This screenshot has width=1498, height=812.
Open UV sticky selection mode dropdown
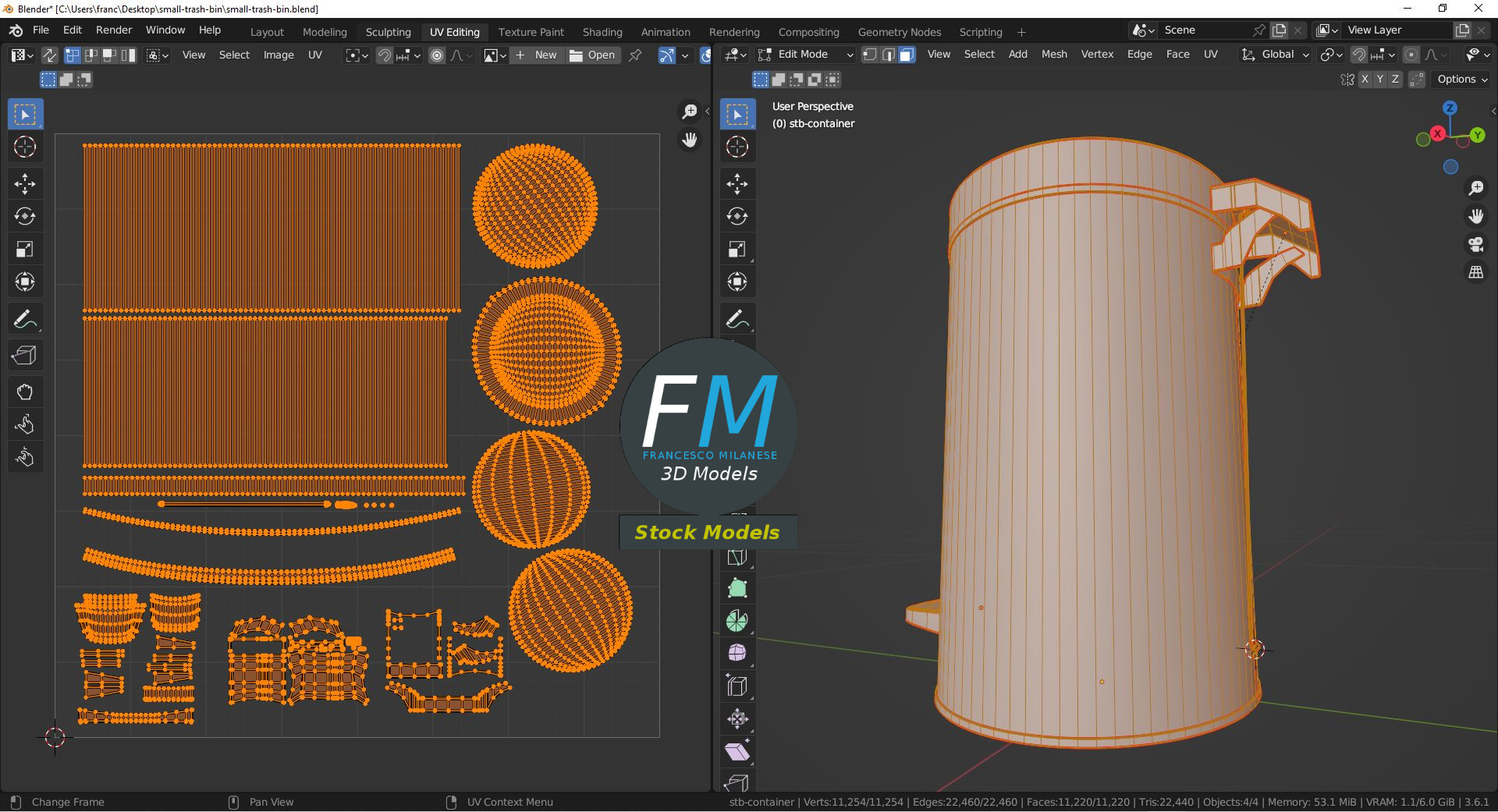(x=158, y=55)
